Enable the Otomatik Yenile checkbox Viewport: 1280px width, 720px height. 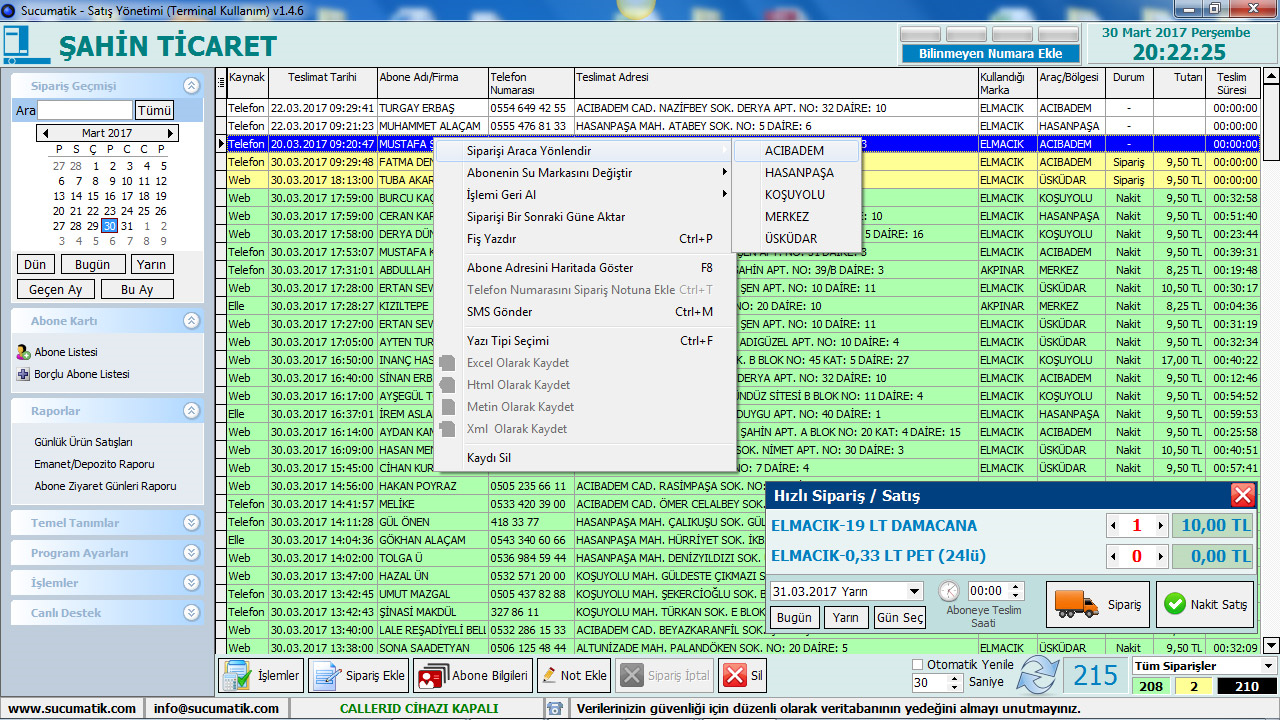tap(918, 664)
